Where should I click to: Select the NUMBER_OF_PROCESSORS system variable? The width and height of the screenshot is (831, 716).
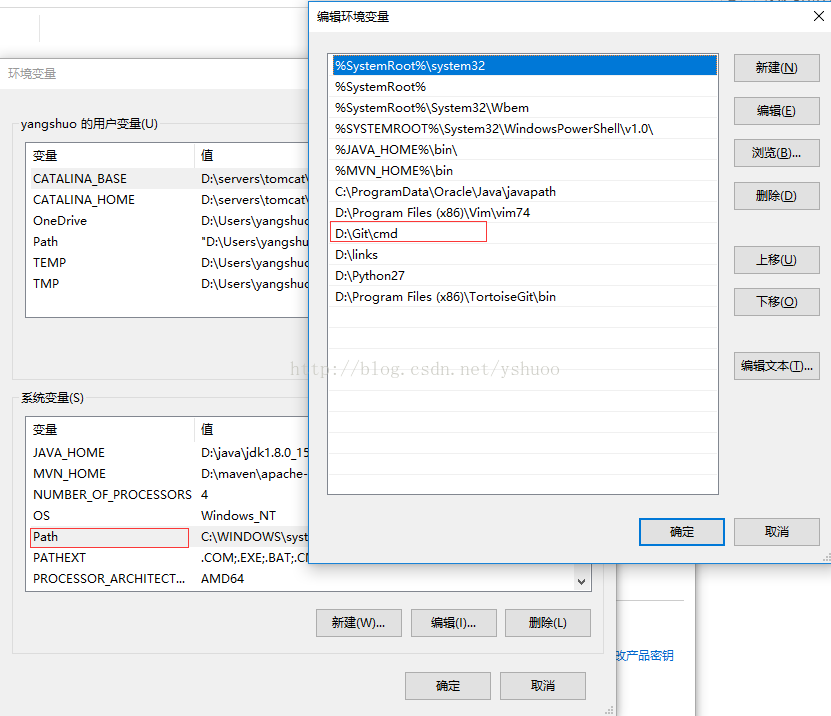point(168,494)
